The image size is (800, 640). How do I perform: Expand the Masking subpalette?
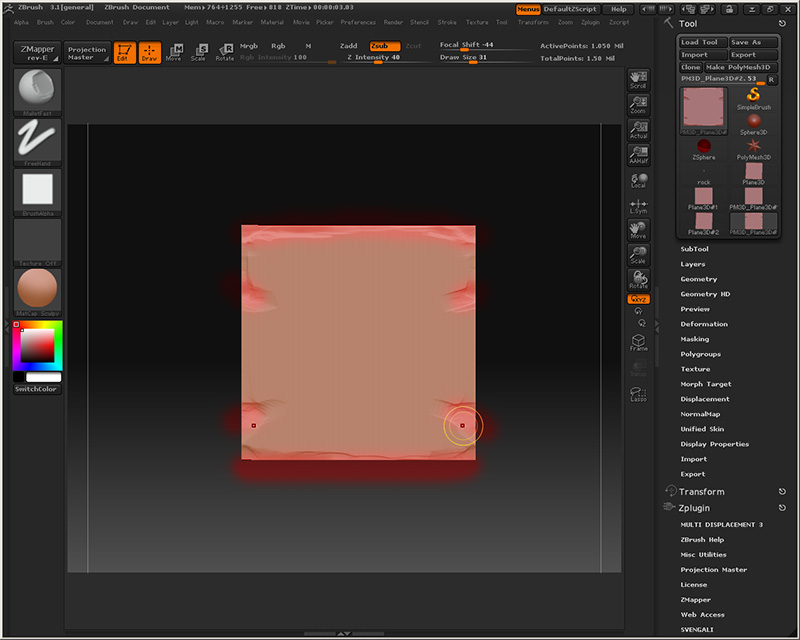pos(694,339)
